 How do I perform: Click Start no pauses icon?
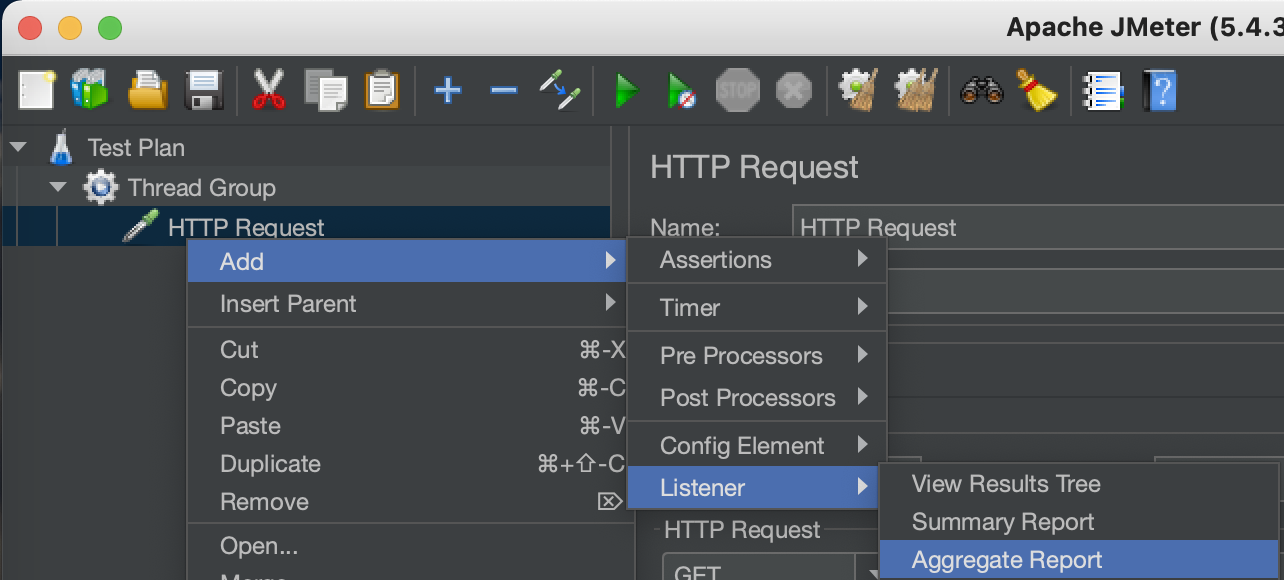coord(682,91)
